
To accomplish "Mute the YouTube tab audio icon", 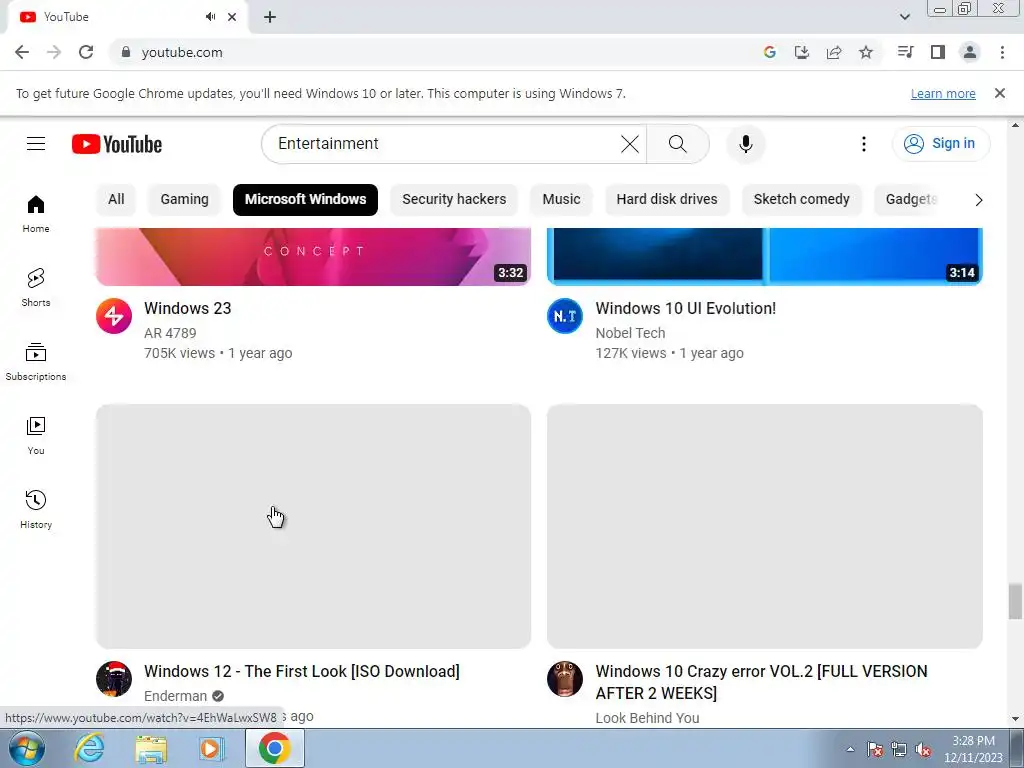I will coord(210,17).
